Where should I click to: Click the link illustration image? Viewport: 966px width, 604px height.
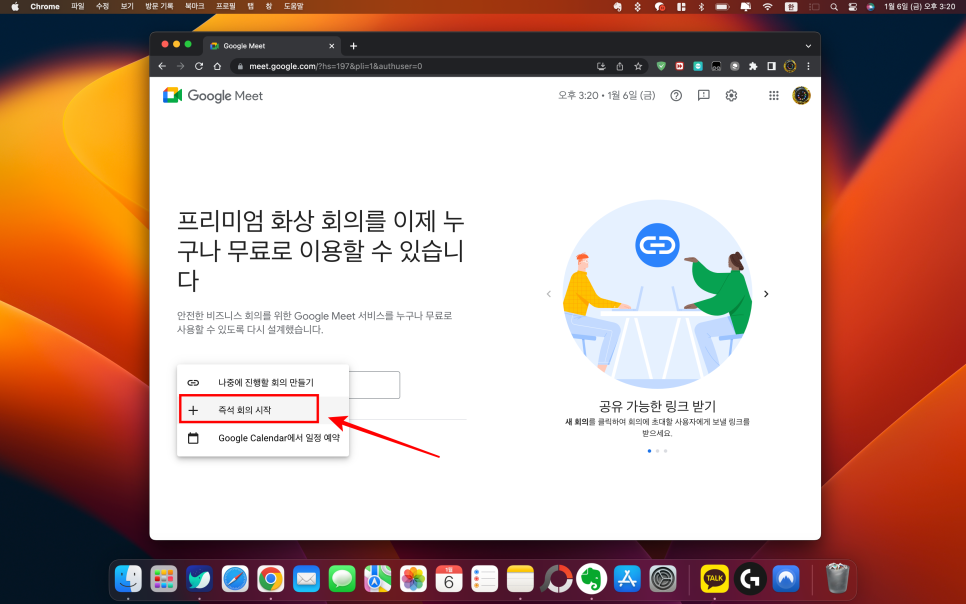(x=657, y=294)
